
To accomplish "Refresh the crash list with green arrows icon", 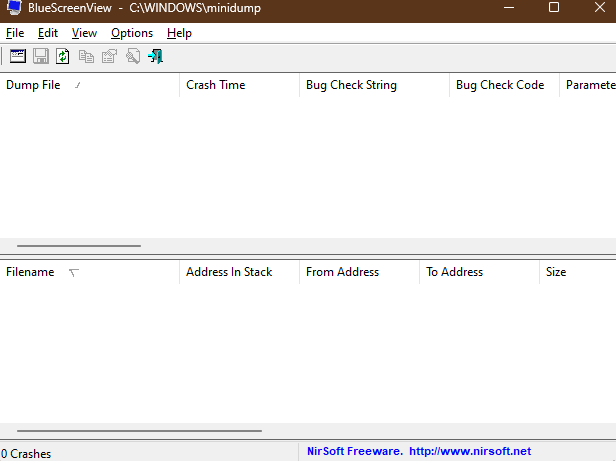I will click(x=62, y=56).
